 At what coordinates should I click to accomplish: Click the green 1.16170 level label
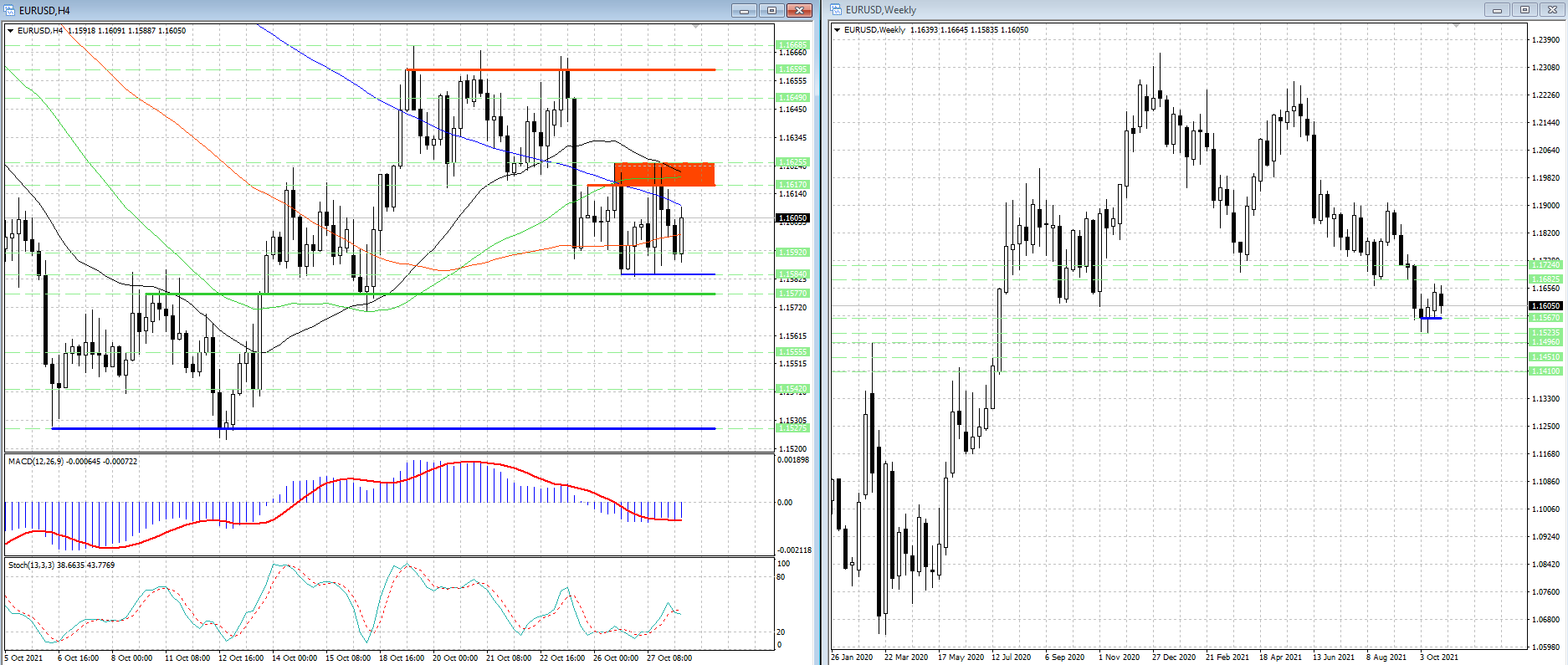tap(792, 185)
